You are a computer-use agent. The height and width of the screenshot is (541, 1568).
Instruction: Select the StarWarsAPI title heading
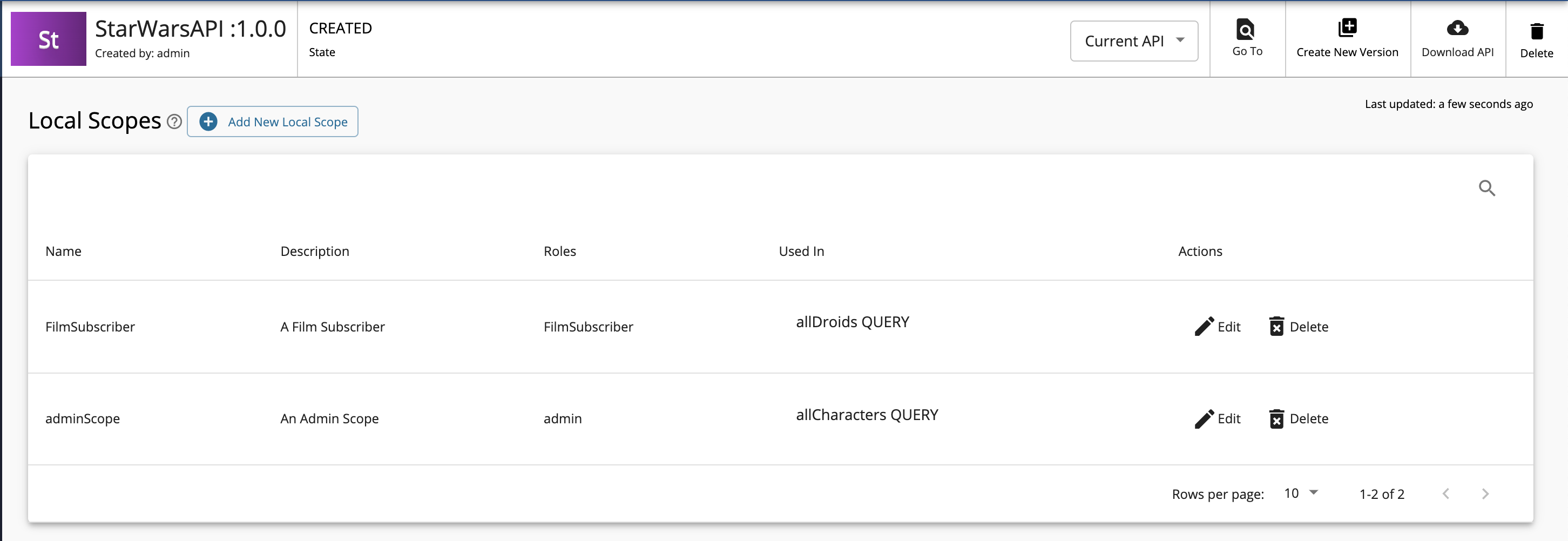[190, 28]
